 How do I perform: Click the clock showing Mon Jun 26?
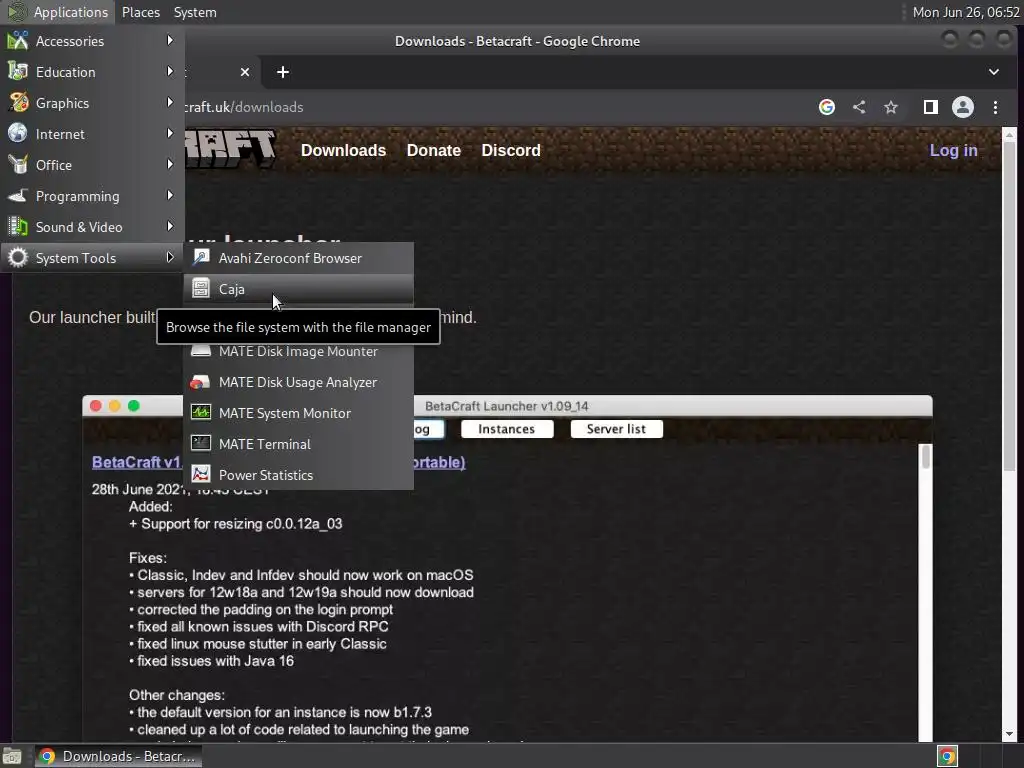point(965,12)
